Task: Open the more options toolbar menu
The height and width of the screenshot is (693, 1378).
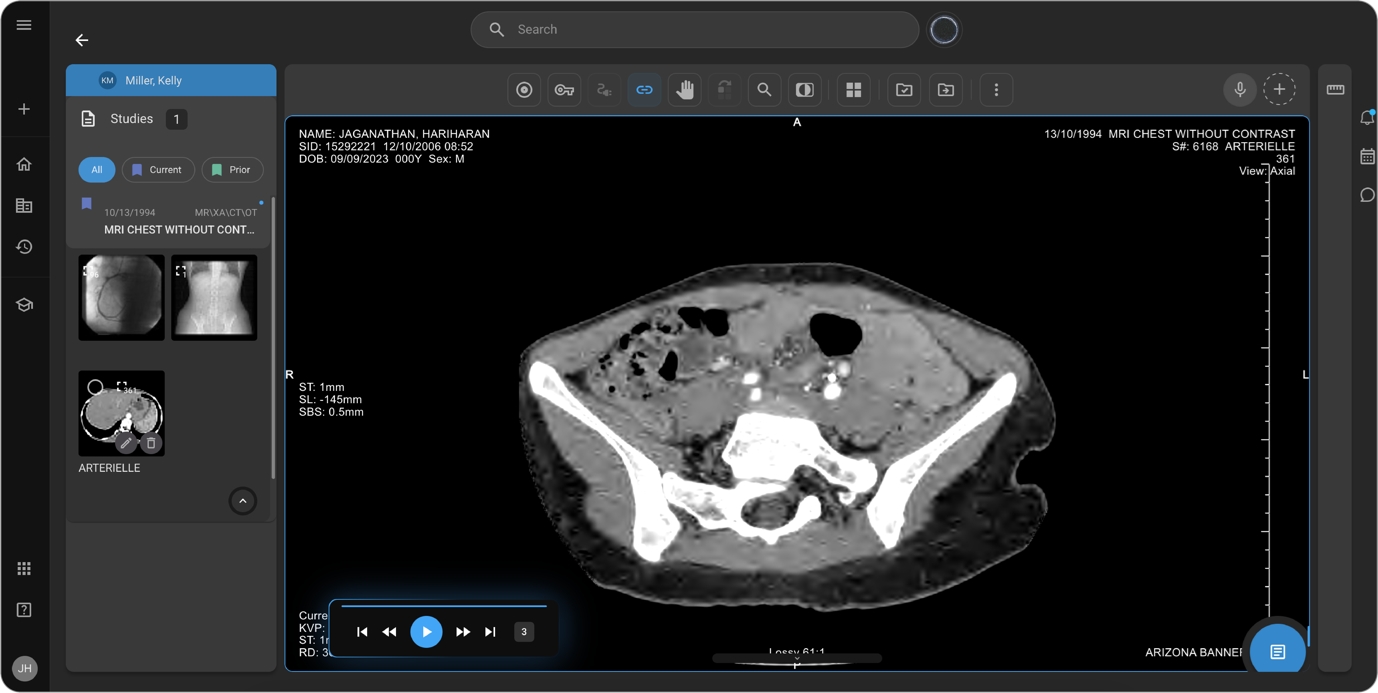Action: (995, 90)
